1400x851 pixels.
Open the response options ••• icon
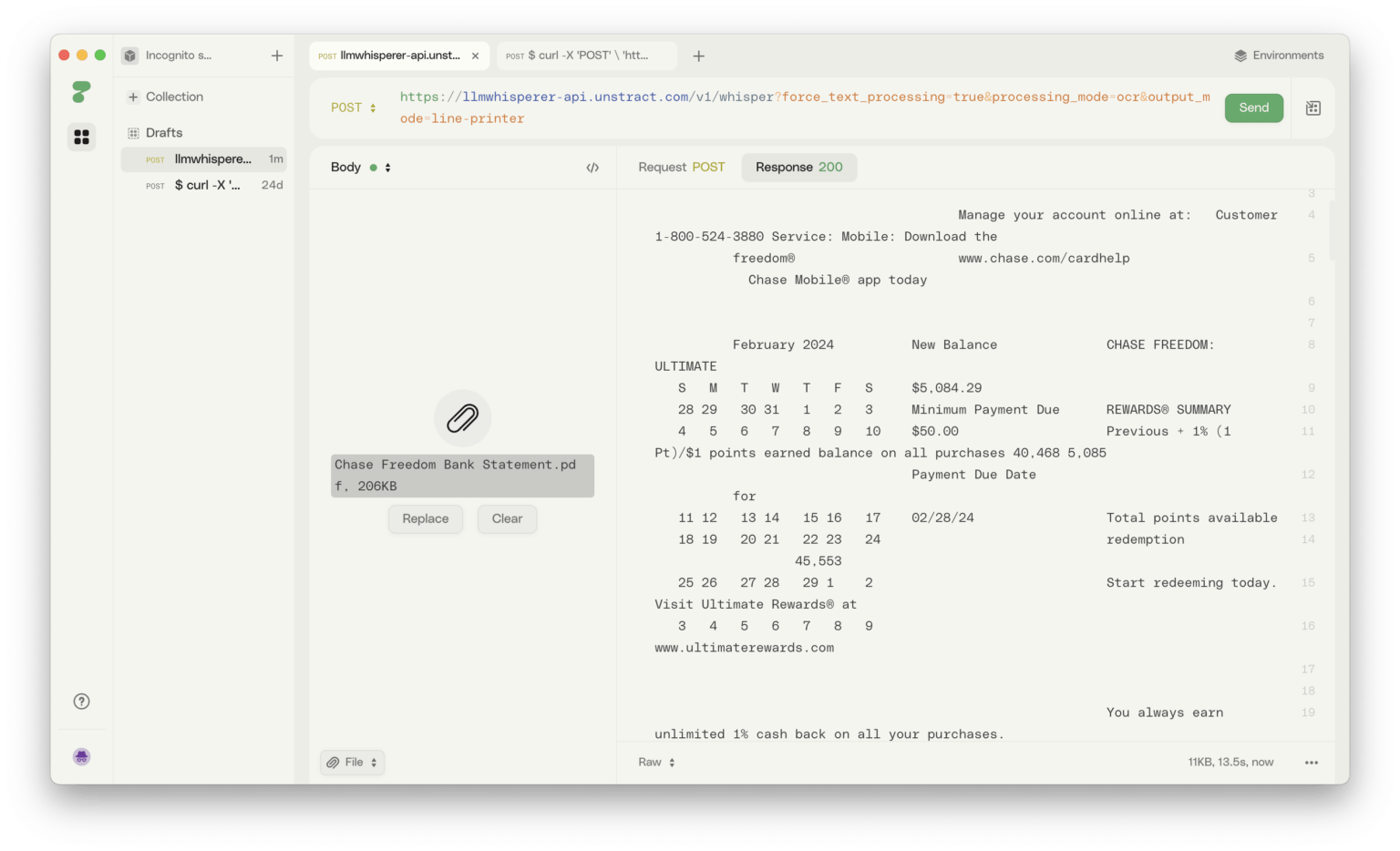click(1311, 762)
